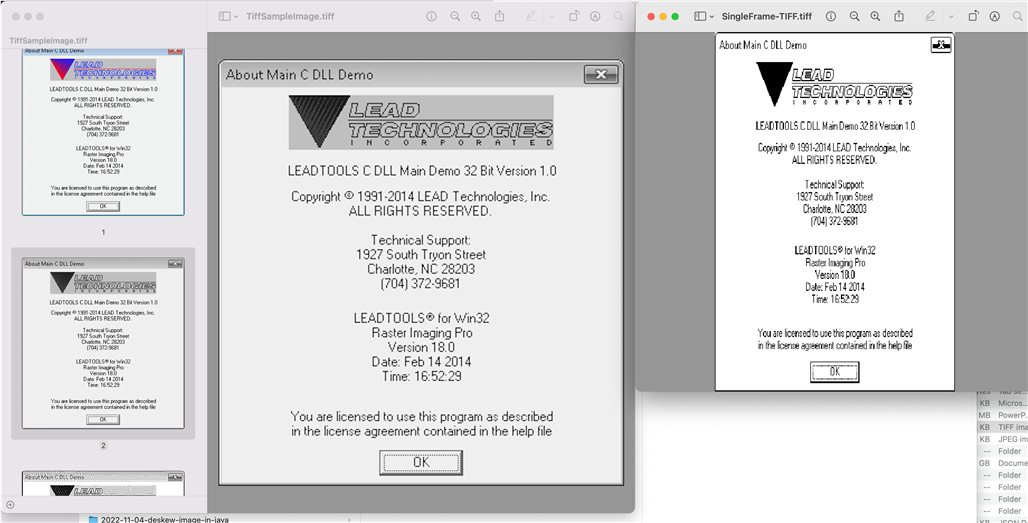1028x523 pixels.
Task: Toggle sidebar in SingleFrame-TIFF.tiff window
Action: pos(700,16)
